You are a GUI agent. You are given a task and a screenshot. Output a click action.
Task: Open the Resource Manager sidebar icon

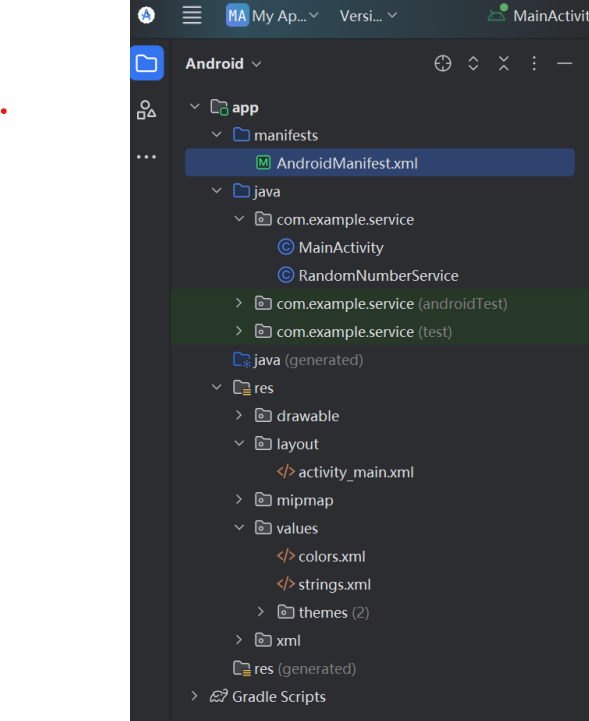pyautogui.click(x=146, y=110)
